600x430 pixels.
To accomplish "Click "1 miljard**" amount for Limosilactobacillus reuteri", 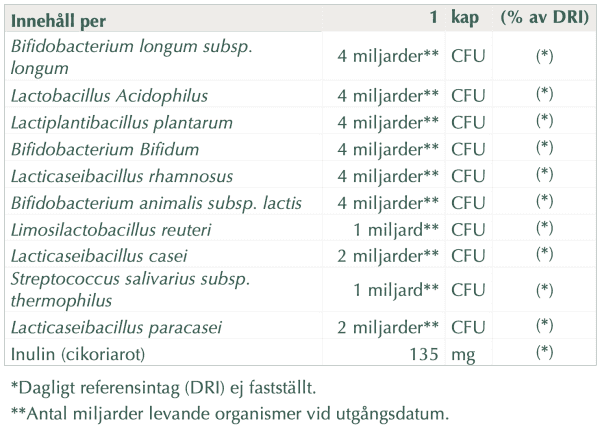I will coord(397,230).
